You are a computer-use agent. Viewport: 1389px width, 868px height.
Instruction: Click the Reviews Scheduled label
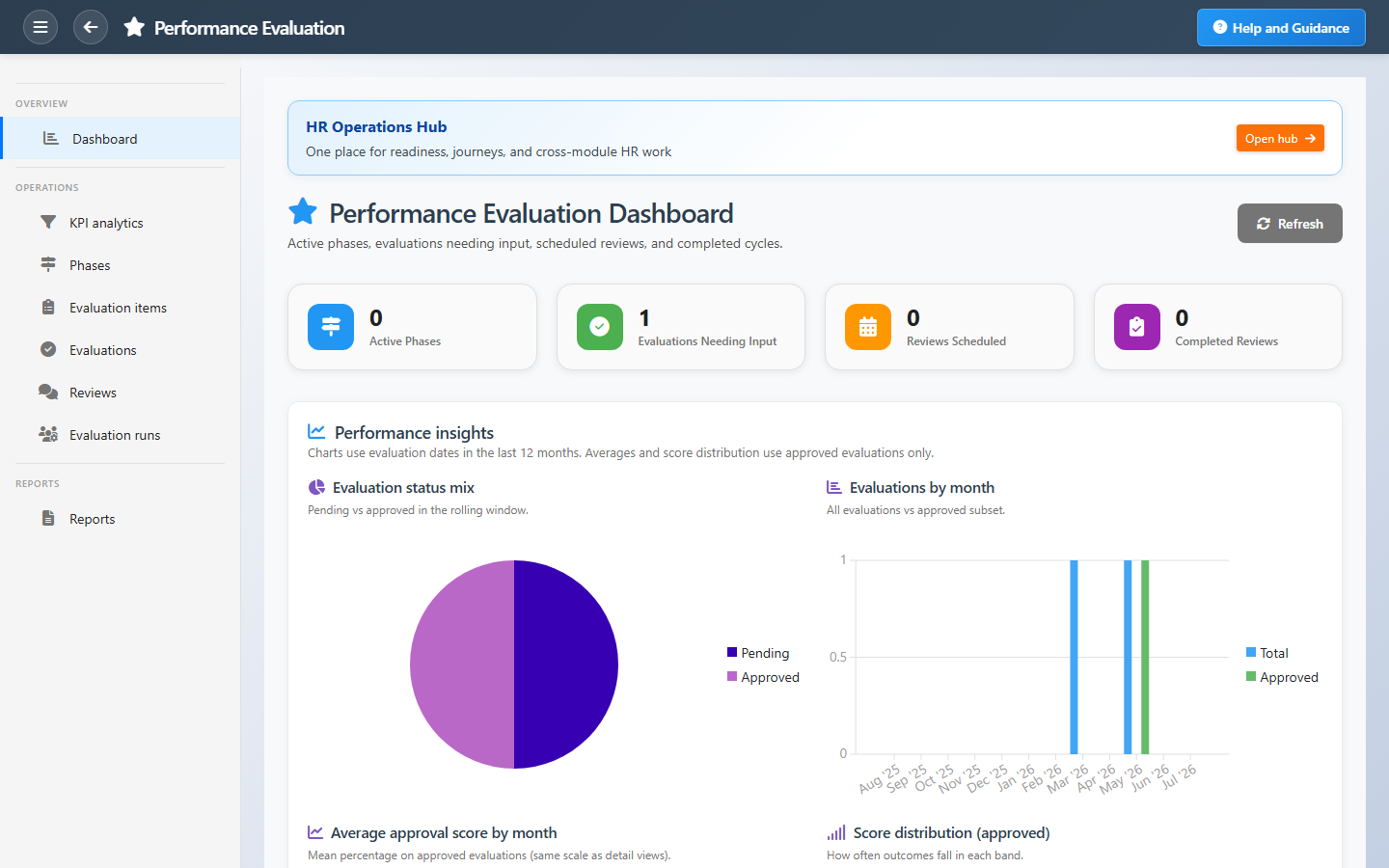tap(956, 341)
